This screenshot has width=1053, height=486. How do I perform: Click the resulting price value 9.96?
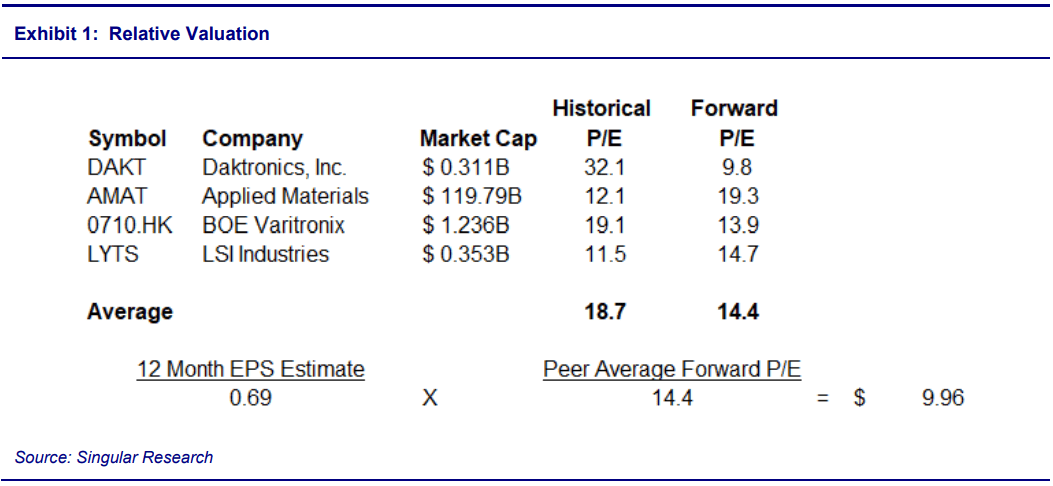(942, 399)
